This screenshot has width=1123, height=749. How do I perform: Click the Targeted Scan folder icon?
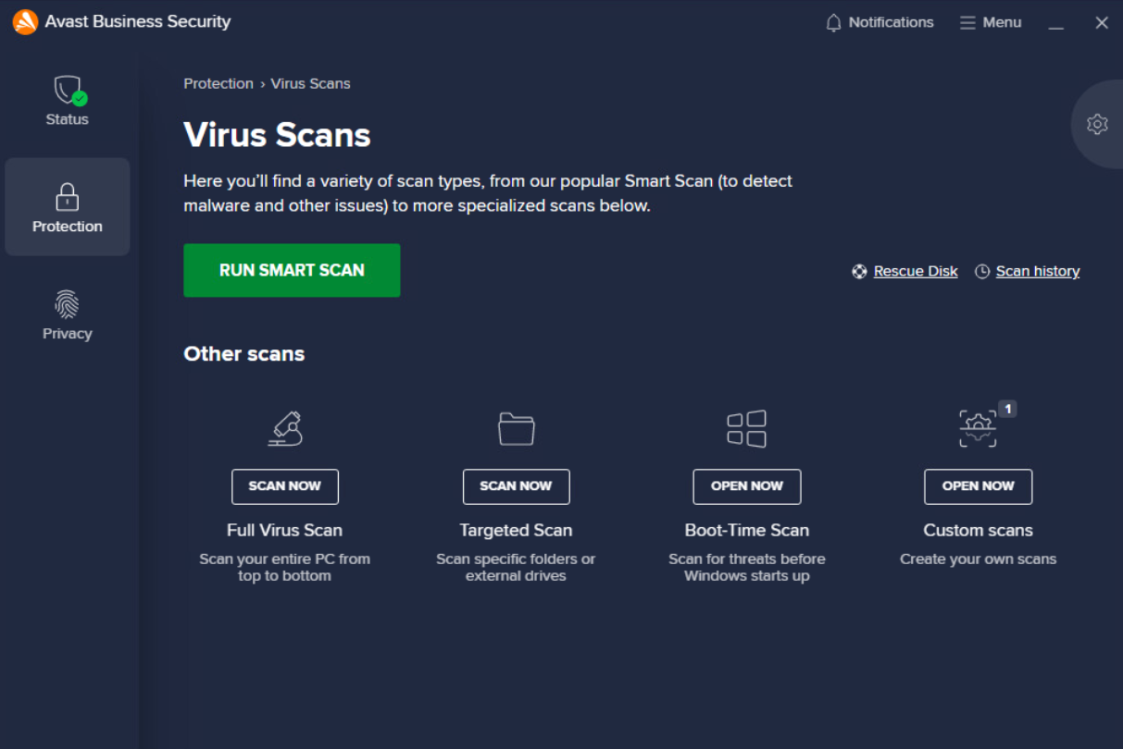click(516, 428)
